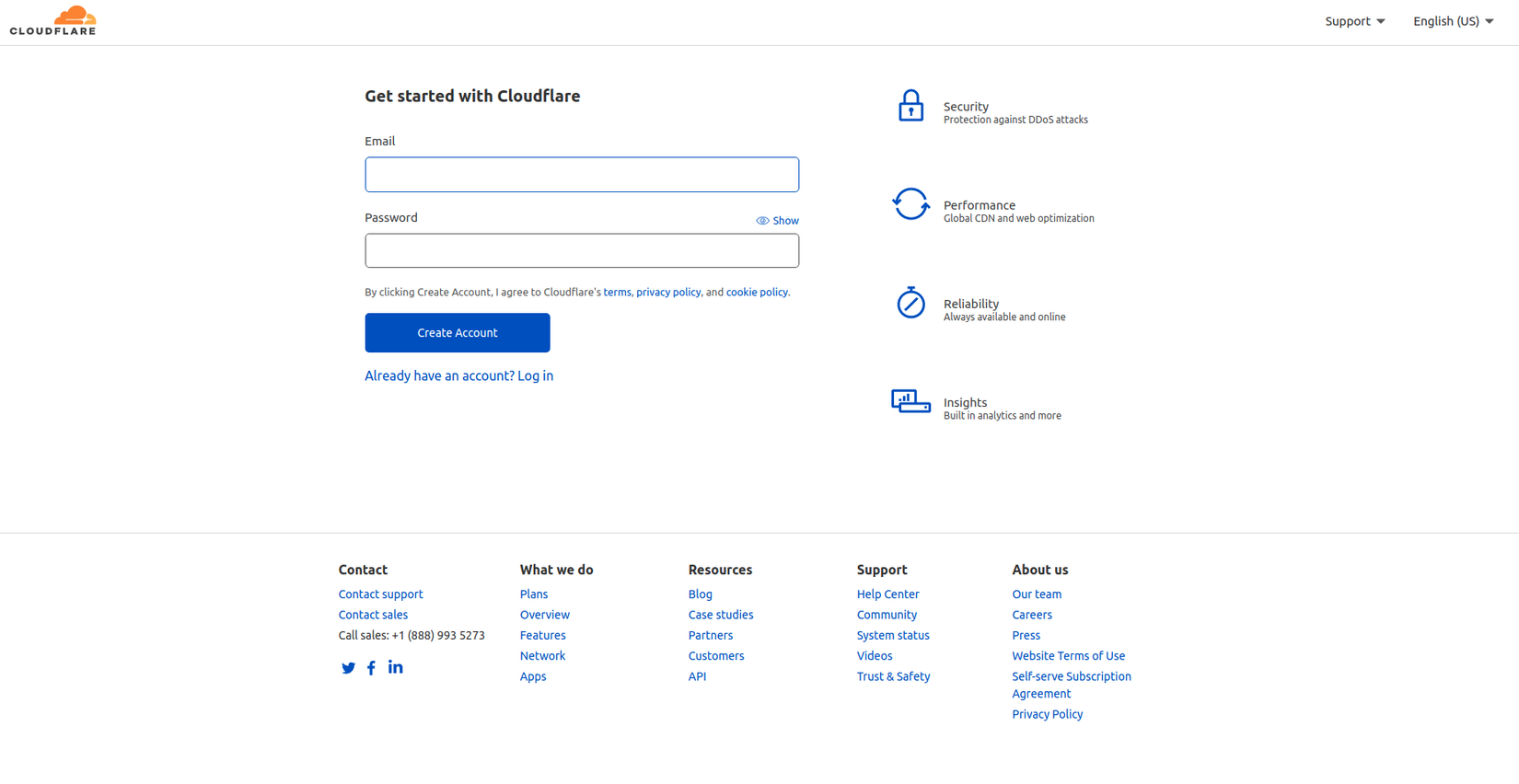The image size is (1519, 784).
Task: Open Cloudflare's Twitter page icon
Action: click(x=348, y=668)
